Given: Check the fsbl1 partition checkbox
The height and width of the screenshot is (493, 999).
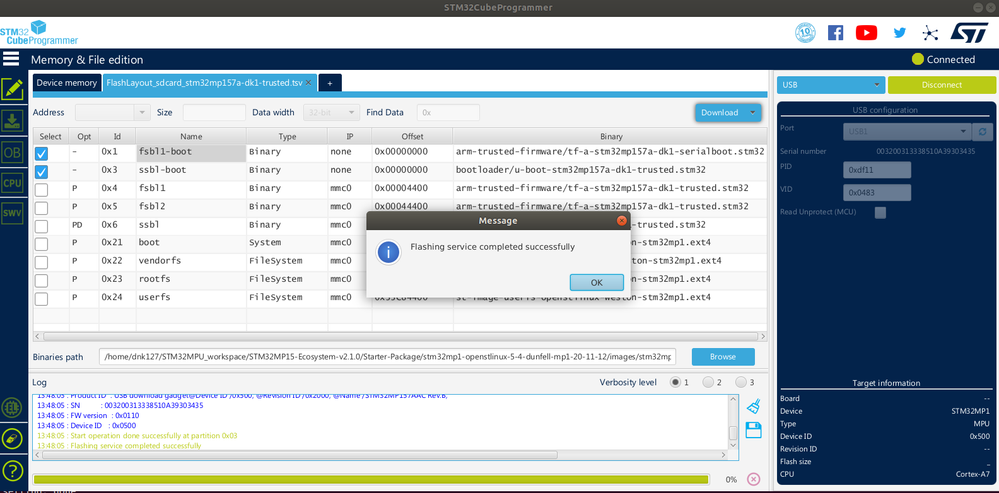Looking at the screenshot, I should click(x=41, y=190).
